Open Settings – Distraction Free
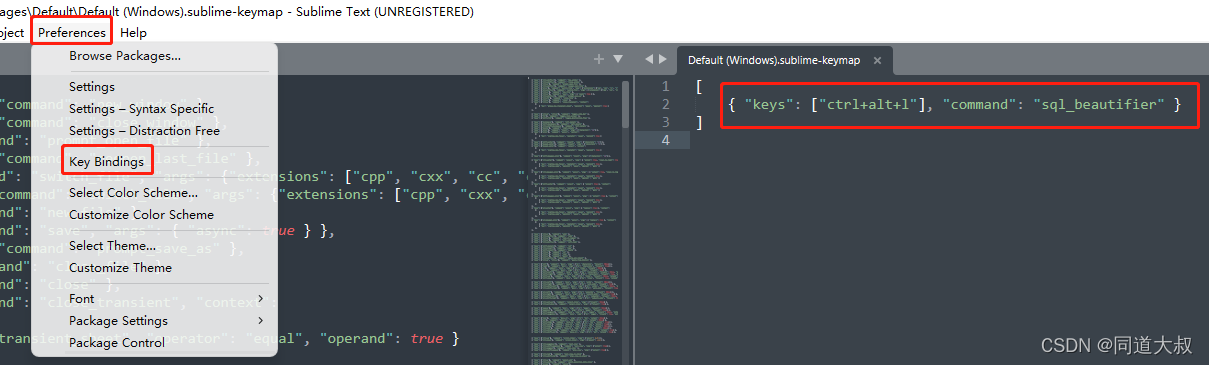The width and height of the screenshot is (1209, 365). (144, 131)
